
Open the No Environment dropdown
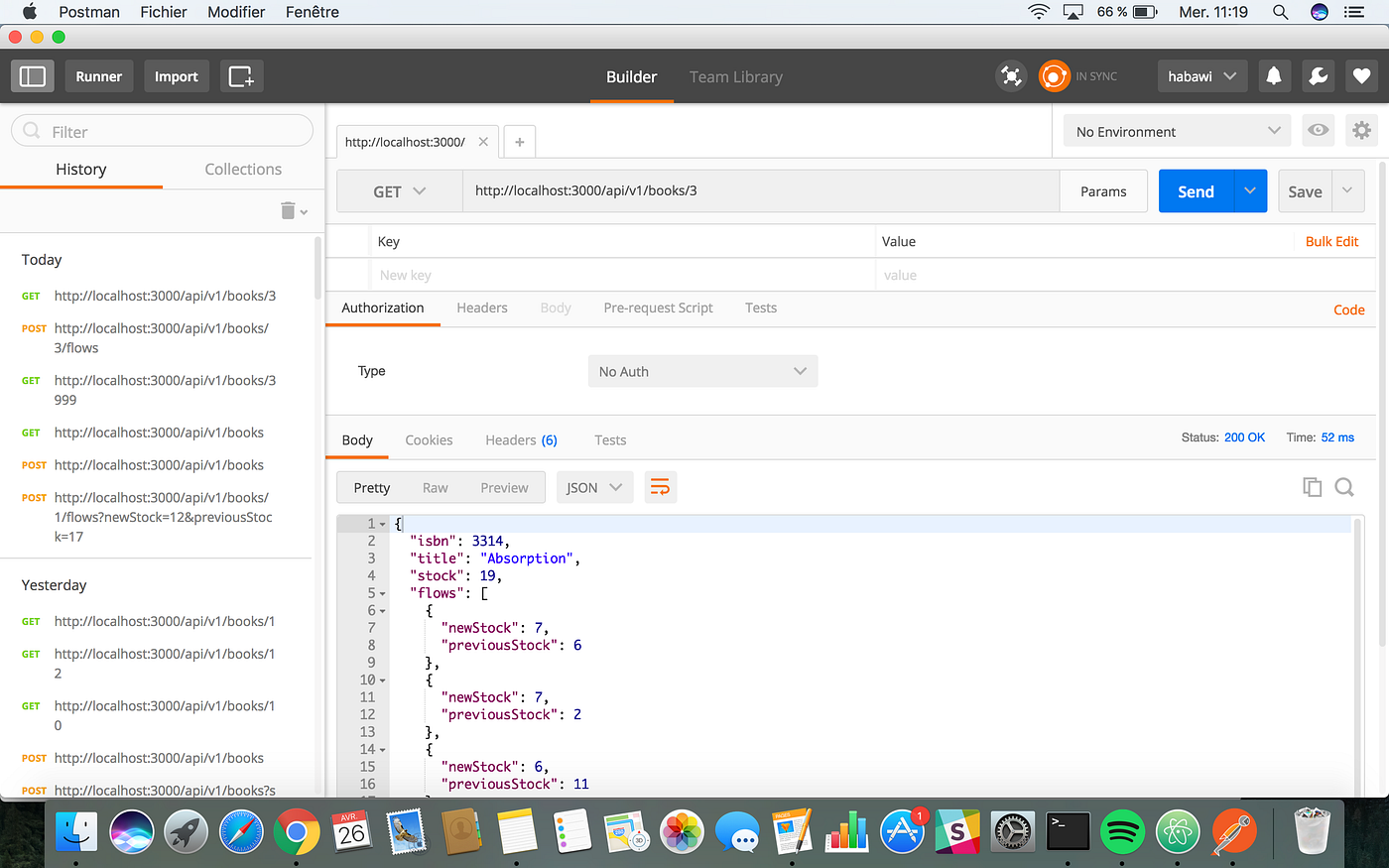[x=1177, y=130]
